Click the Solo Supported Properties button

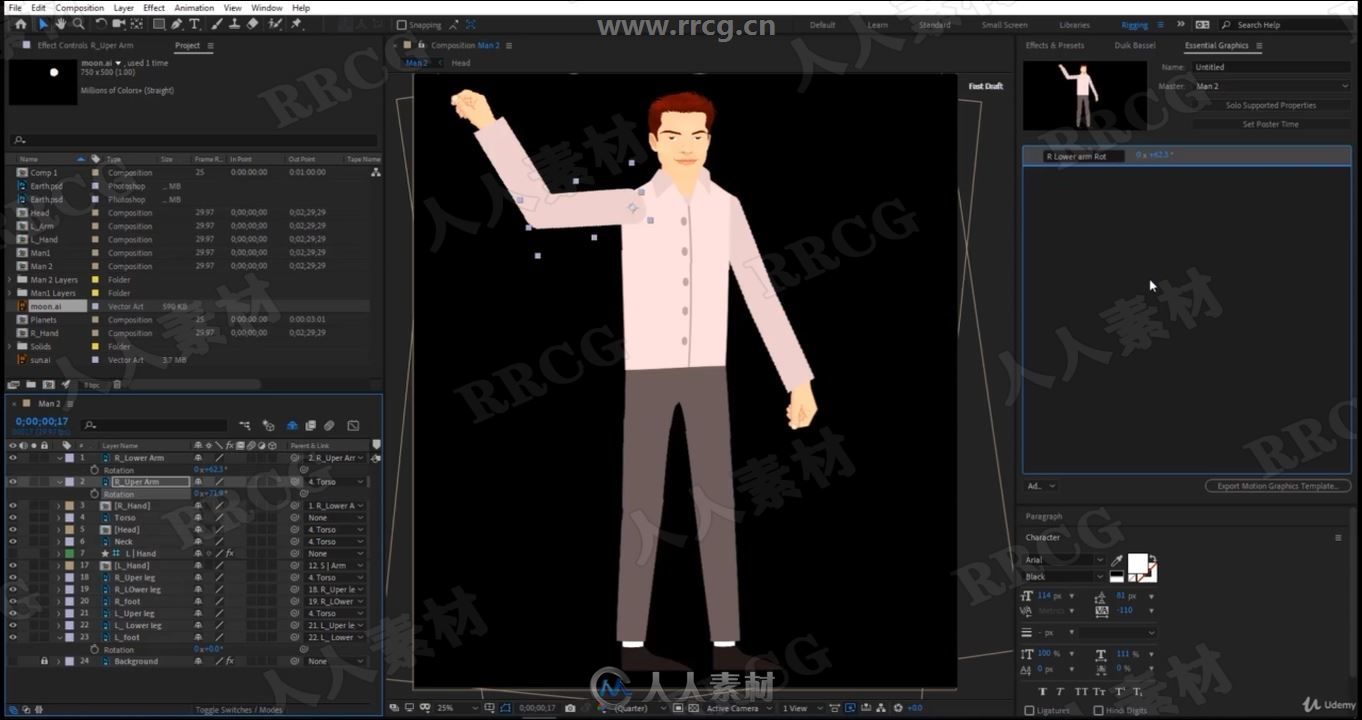pyautogui.click(x=1271, y=105)
